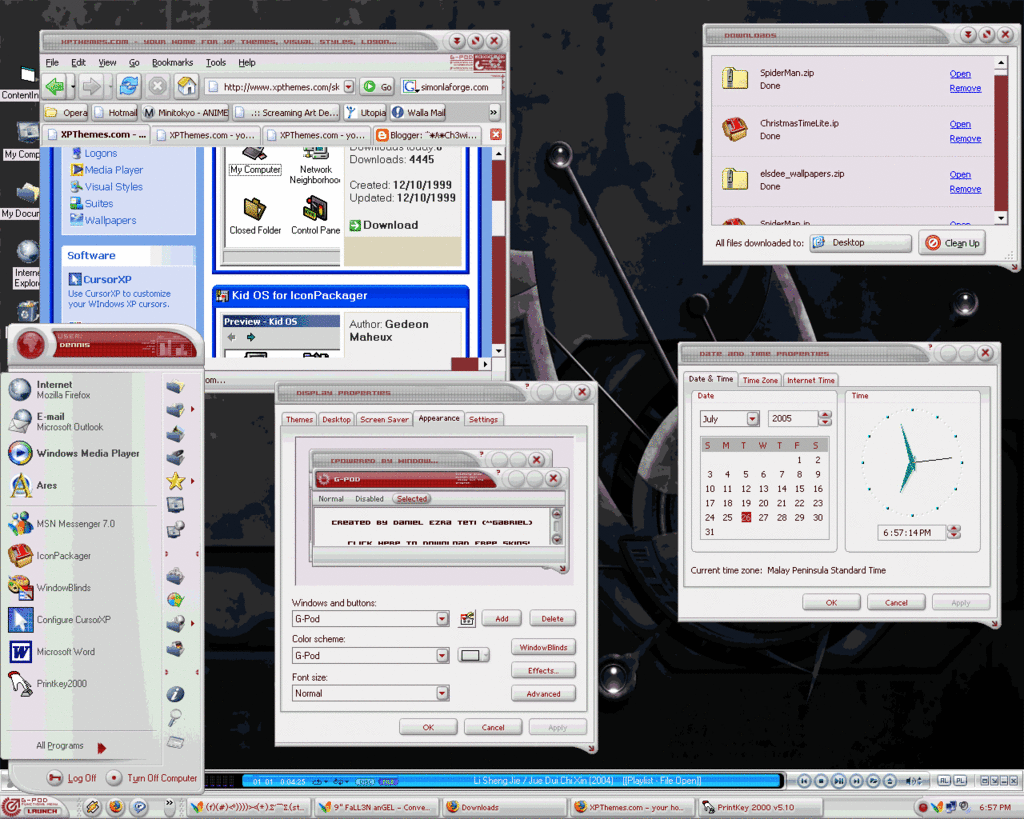This screenshot has height=819, width=1024.
Task: Click the Desktop download folder button
Action: point(861,243)
